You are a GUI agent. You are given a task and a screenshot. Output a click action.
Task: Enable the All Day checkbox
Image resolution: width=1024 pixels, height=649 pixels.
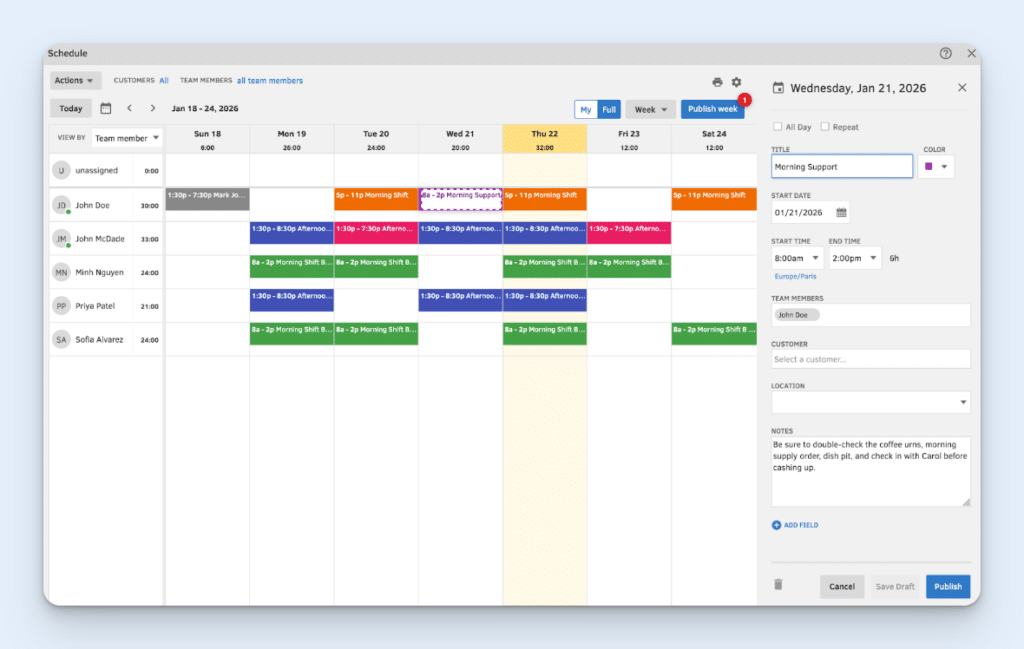776,126
